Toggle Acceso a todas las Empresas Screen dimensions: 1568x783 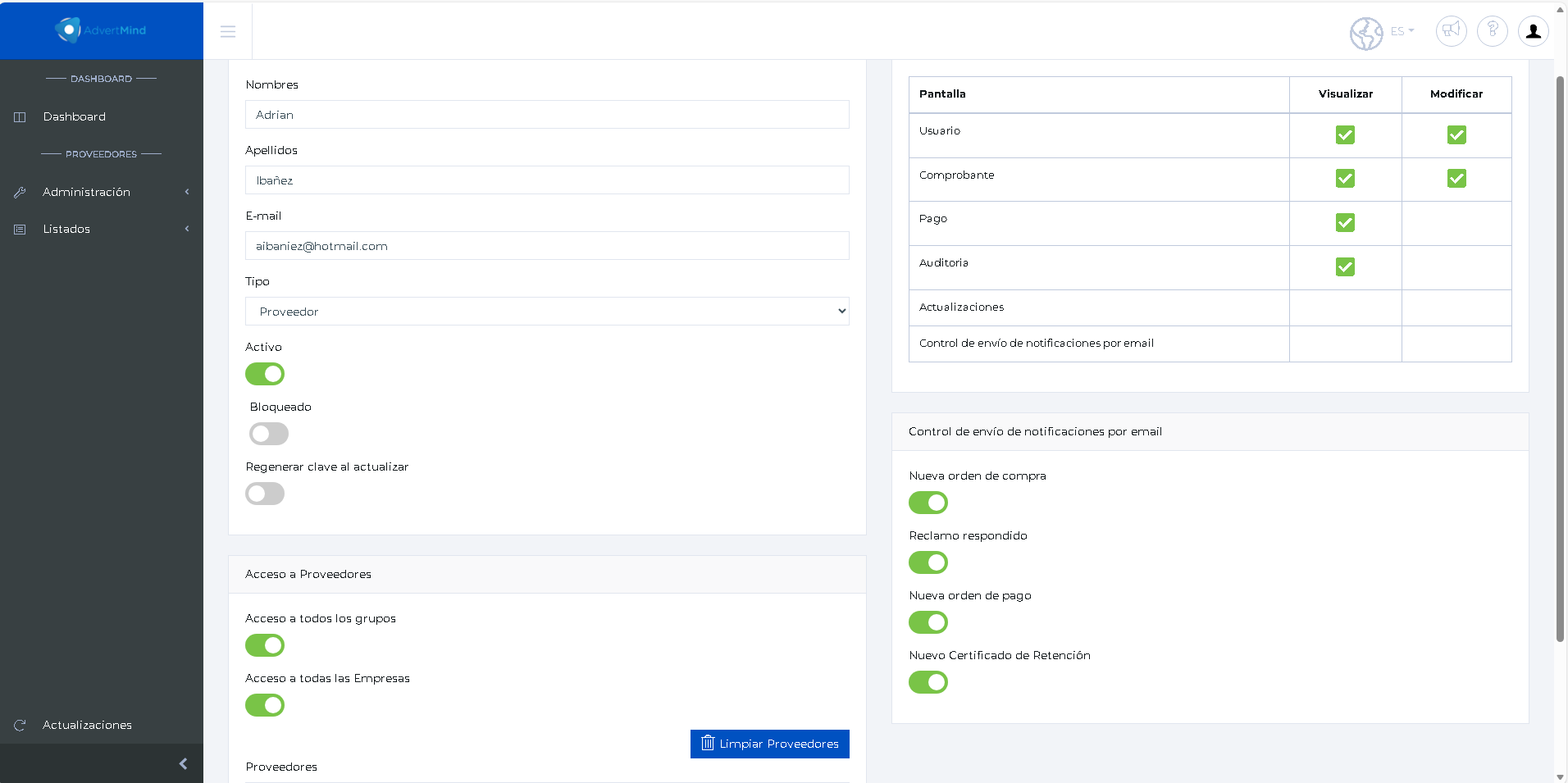265,705
